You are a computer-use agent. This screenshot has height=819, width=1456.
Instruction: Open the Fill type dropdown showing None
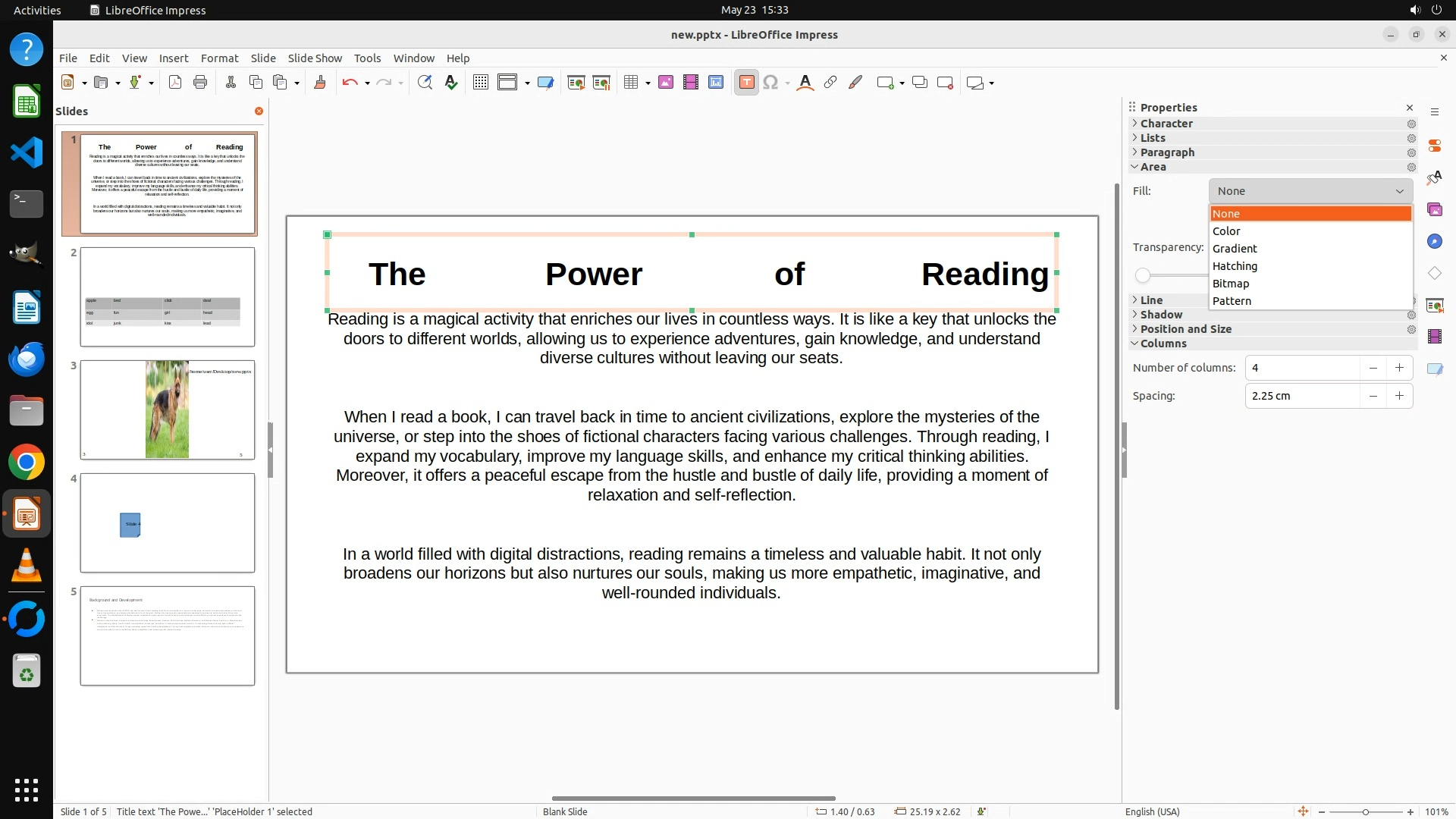point(1310,191)
